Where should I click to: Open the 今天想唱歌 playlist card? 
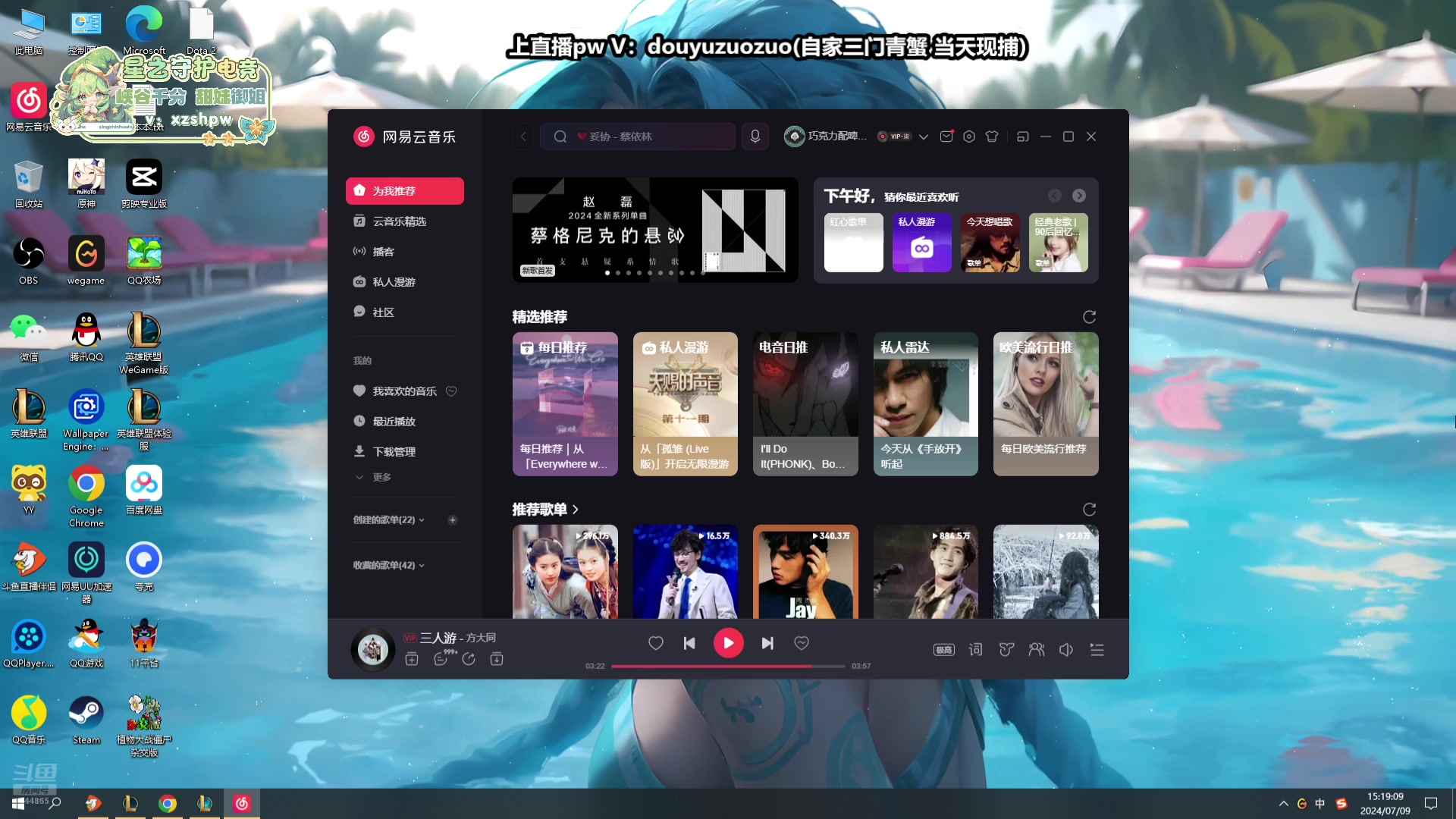tap(990, 243)
